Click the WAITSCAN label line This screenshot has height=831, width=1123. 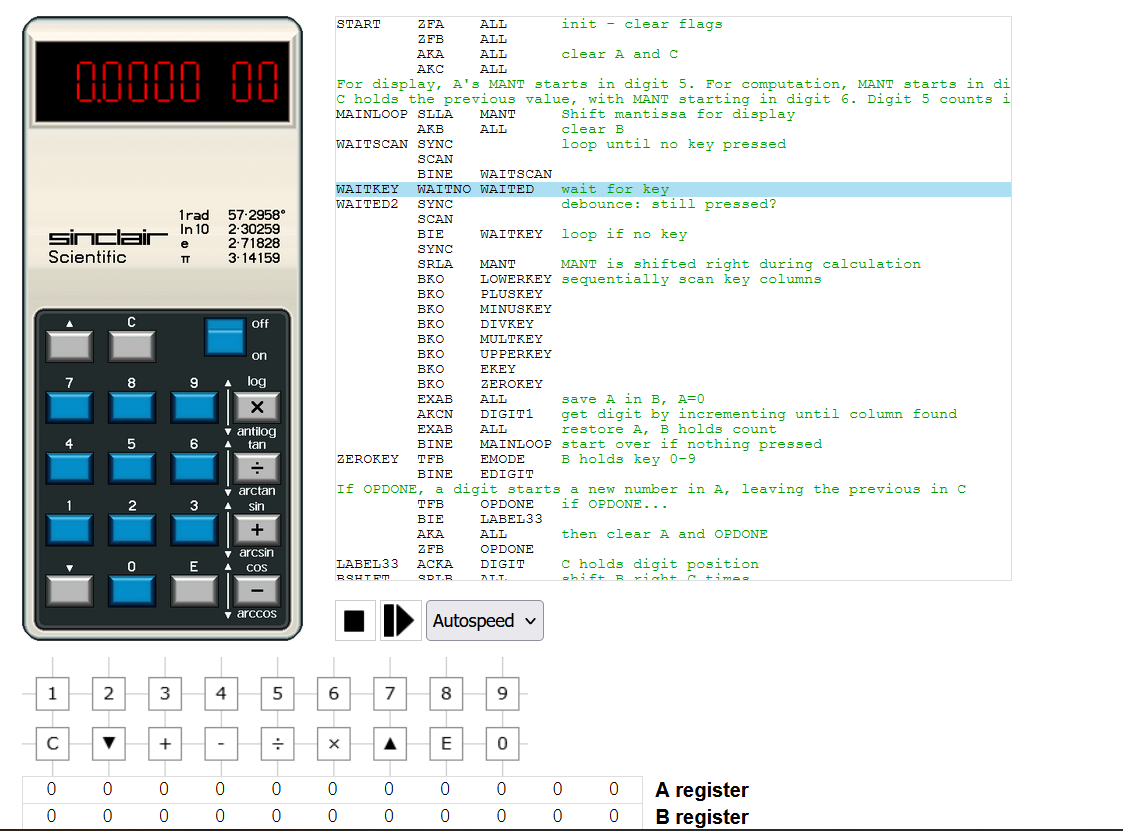tap(673, 144)
